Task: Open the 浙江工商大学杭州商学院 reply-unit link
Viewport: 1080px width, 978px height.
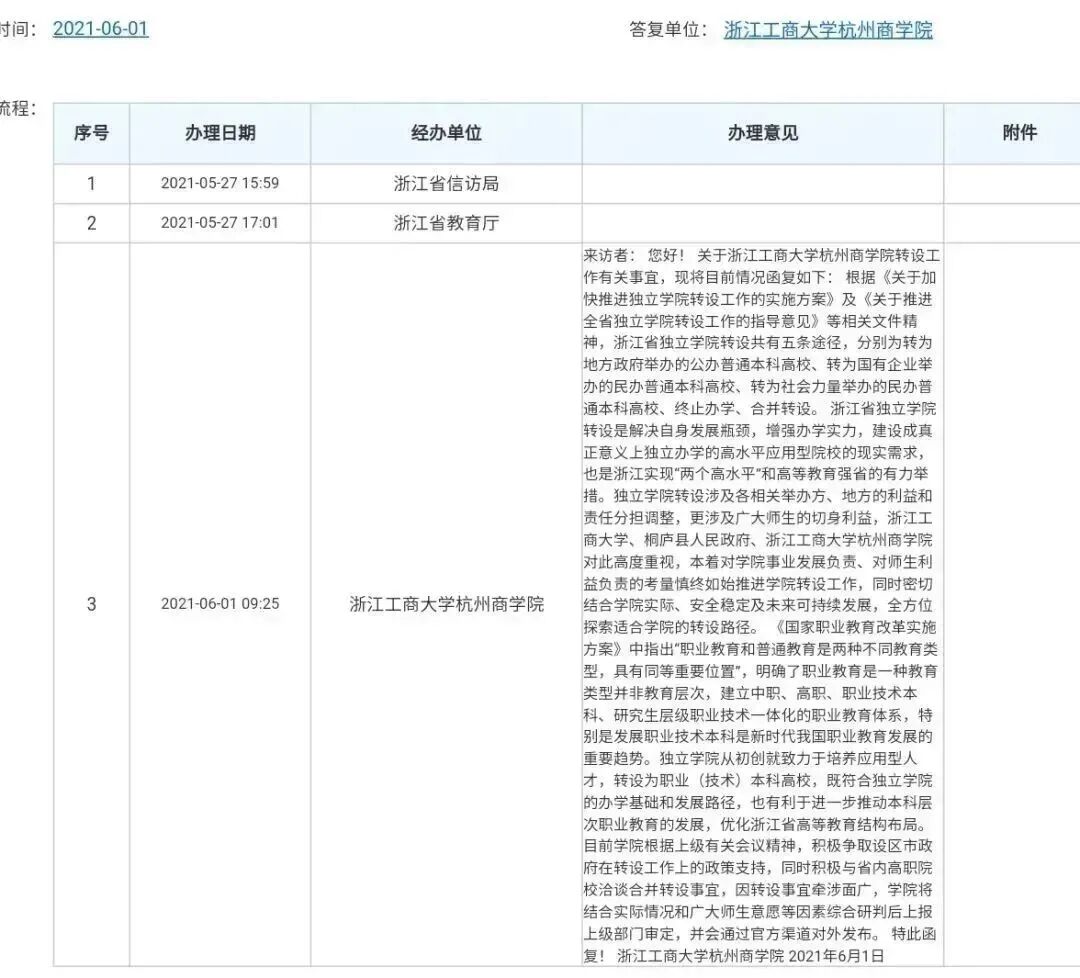Action: [x=828, y=31]
